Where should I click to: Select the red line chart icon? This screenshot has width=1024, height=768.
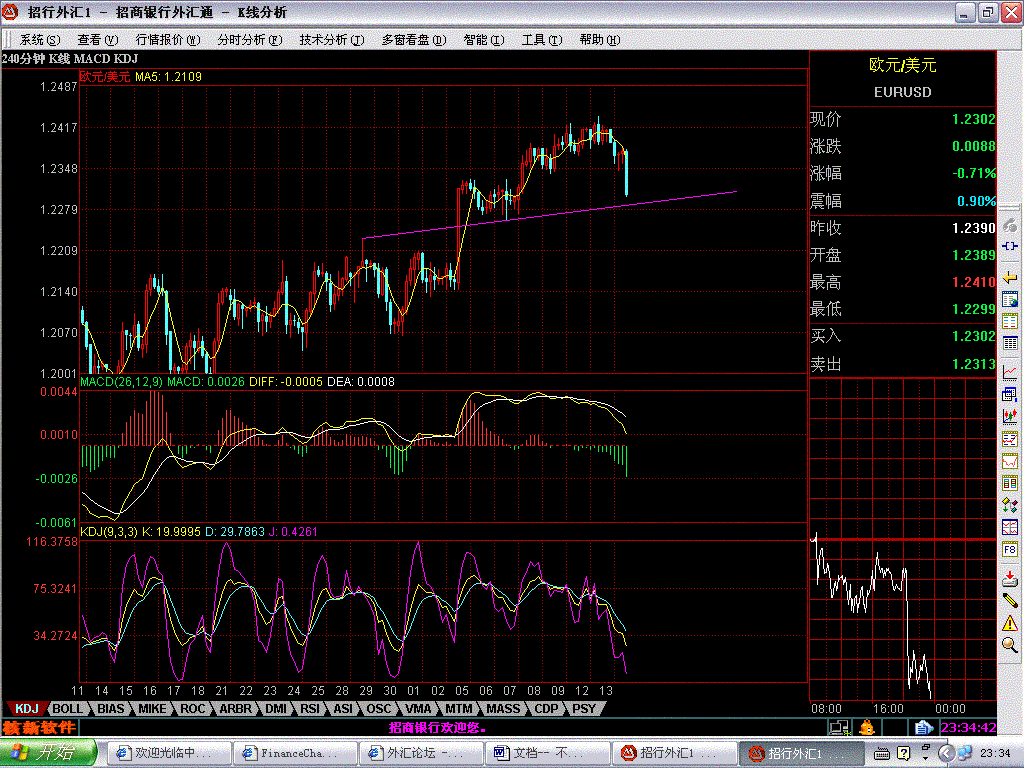click(1010, 372)
